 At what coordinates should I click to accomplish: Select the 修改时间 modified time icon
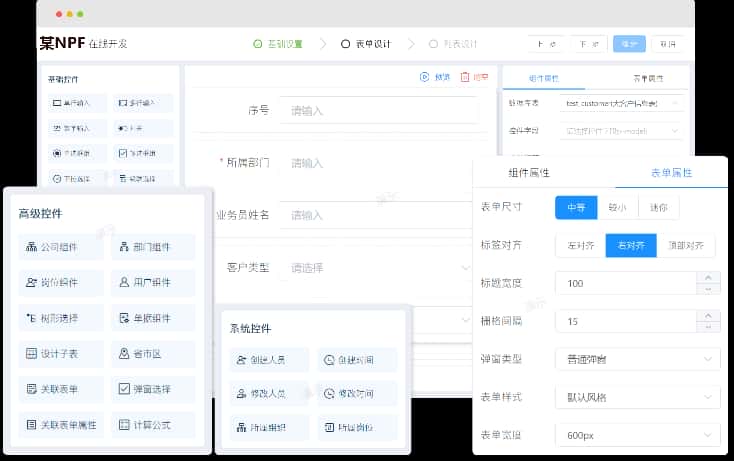point(329,394)
